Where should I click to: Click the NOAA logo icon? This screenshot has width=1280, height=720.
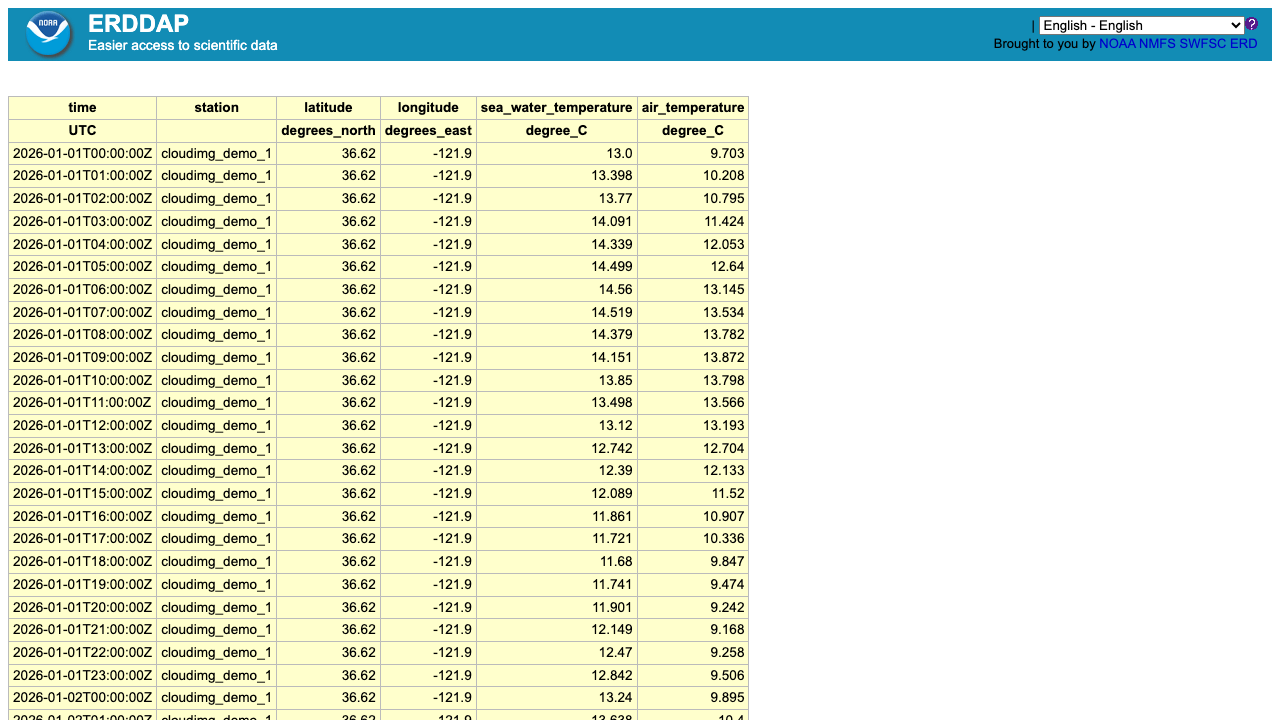coord(49,34)
